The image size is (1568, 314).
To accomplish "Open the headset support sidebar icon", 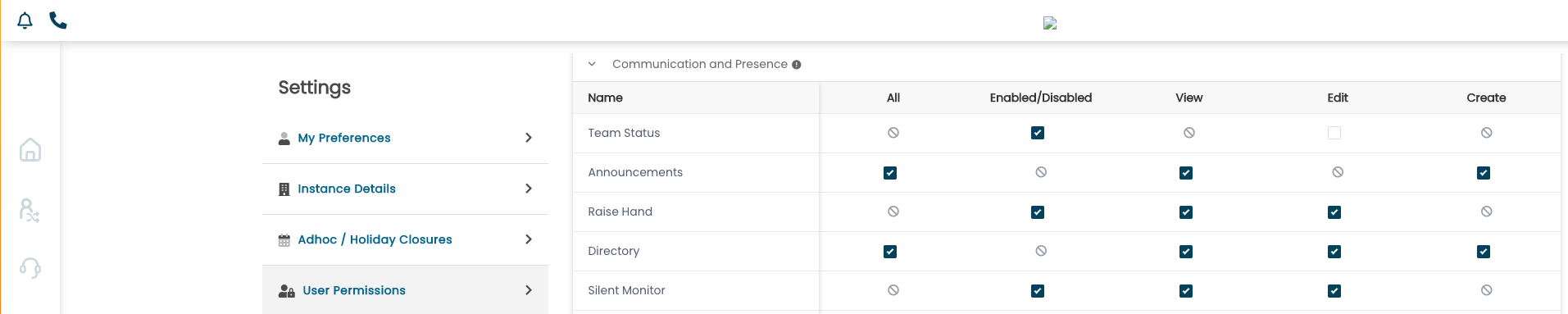I will [30, 267].
